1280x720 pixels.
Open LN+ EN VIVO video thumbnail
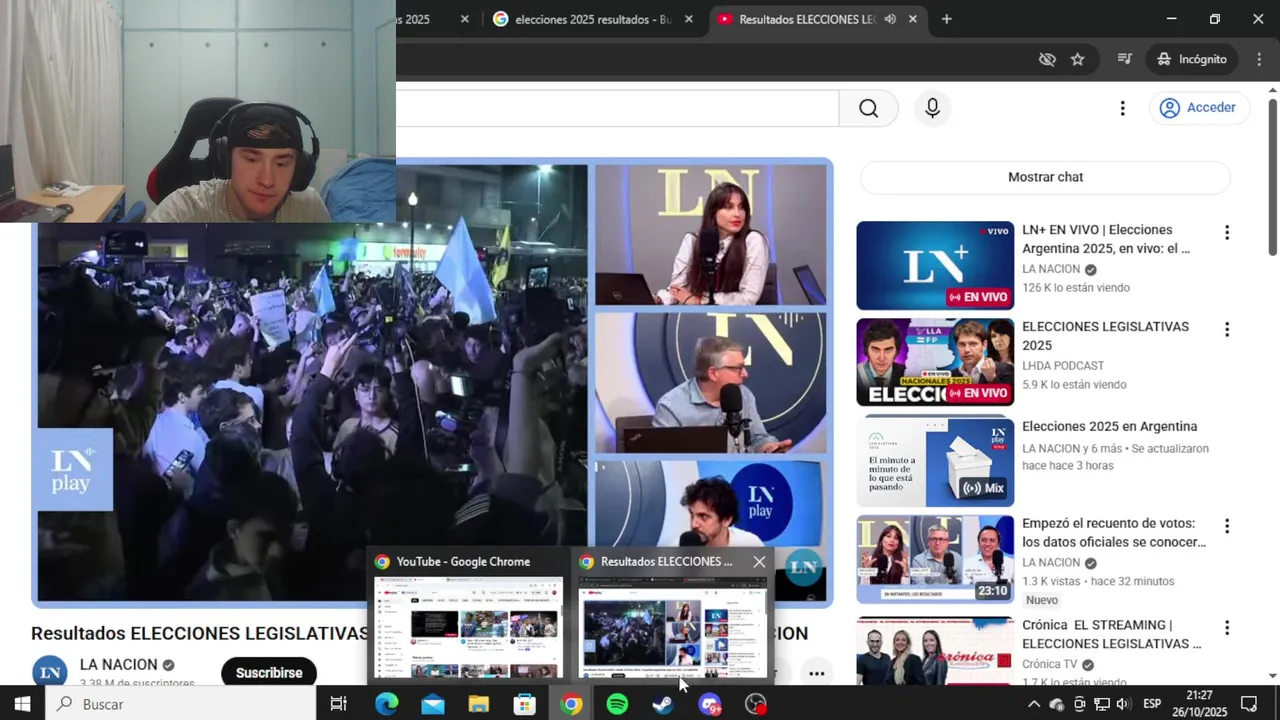point(935,265)
